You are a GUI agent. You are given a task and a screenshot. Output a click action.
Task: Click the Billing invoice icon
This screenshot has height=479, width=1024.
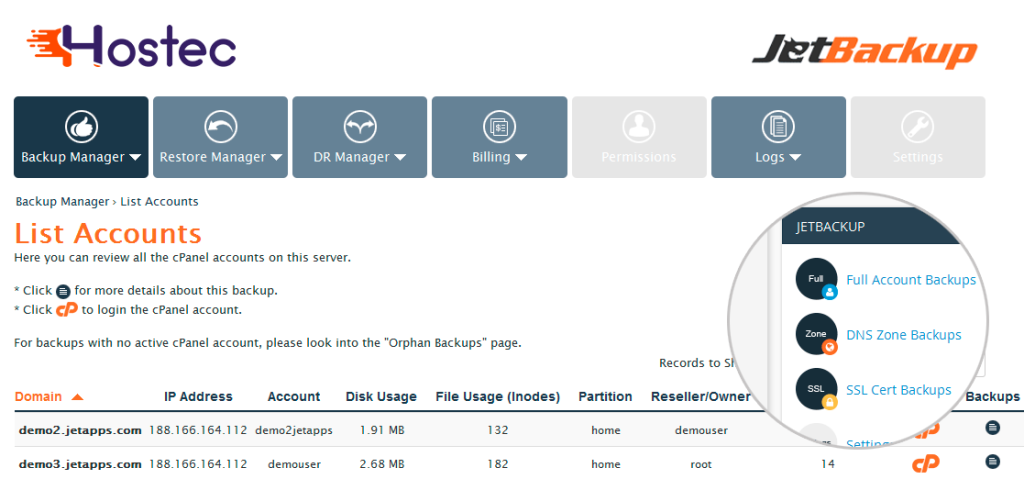coord(500,127)
